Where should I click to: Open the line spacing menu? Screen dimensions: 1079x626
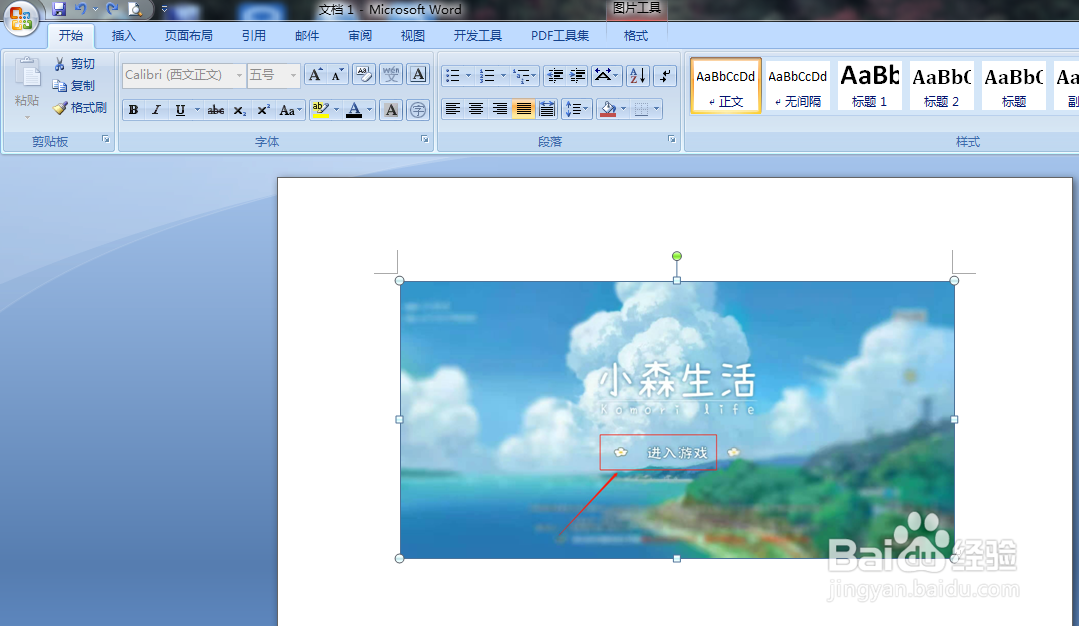point(577,109)
